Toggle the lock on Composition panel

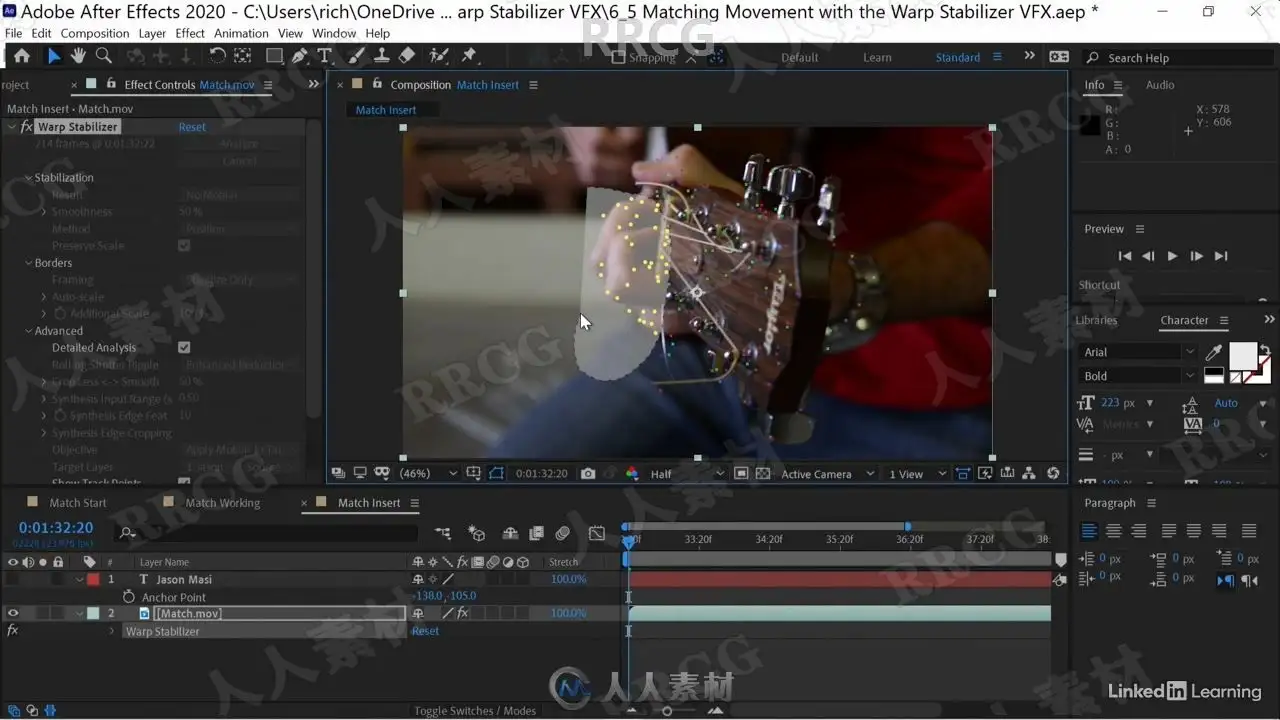(377, 84)
